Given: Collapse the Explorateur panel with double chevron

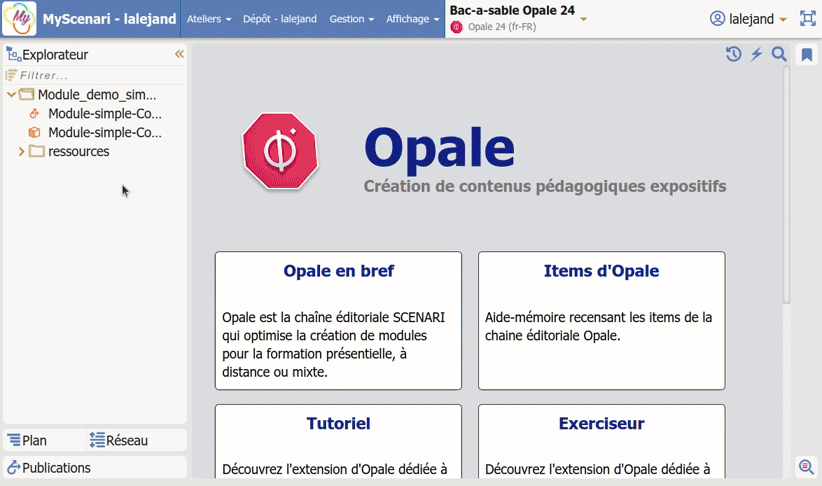Looking at the screenshot, I should (x=179, y=54).
